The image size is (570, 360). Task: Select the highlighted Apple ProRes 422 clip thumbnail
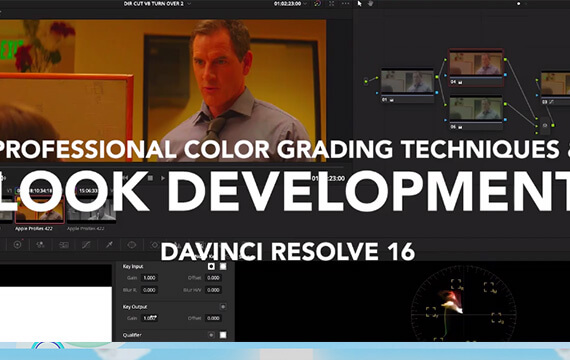pyautogui.click(x=40, y=209)
